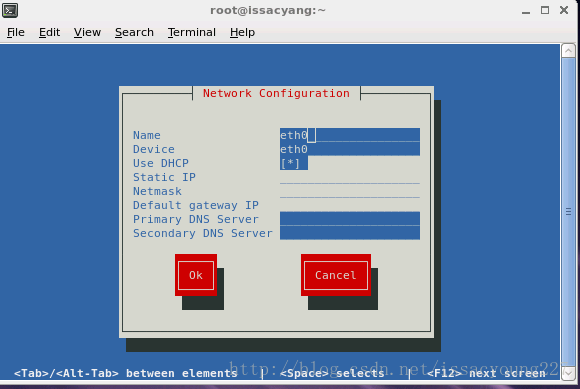Image resolution: width=580 pixels, height=389 pixels.
Task: Click the Default gateway IP field
Action: point(350,205)
